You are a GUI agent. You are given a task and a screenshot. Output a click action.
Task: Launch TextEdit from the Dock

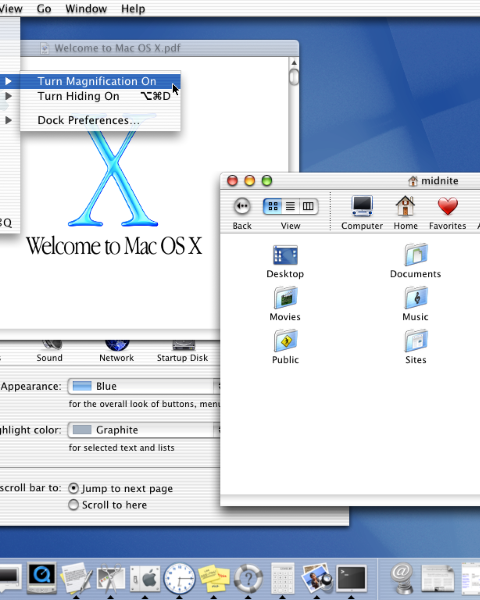pos(76,578)
